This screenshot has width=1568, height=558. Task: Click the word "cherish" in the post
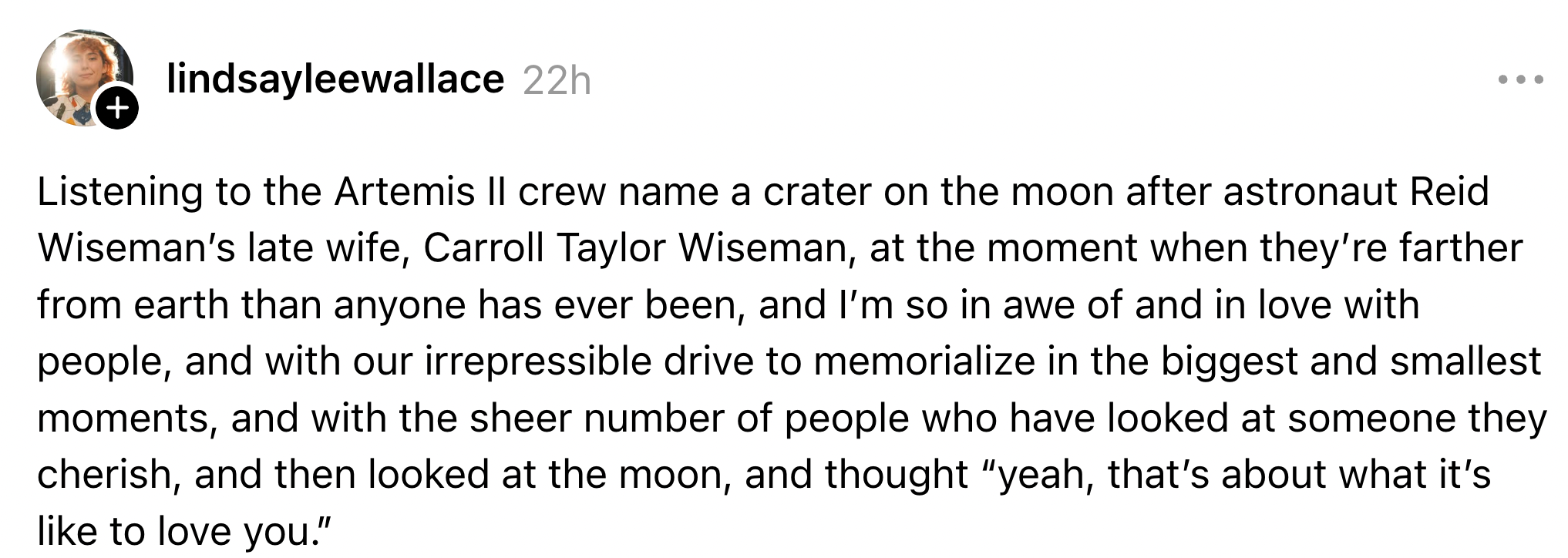(105, 474)
